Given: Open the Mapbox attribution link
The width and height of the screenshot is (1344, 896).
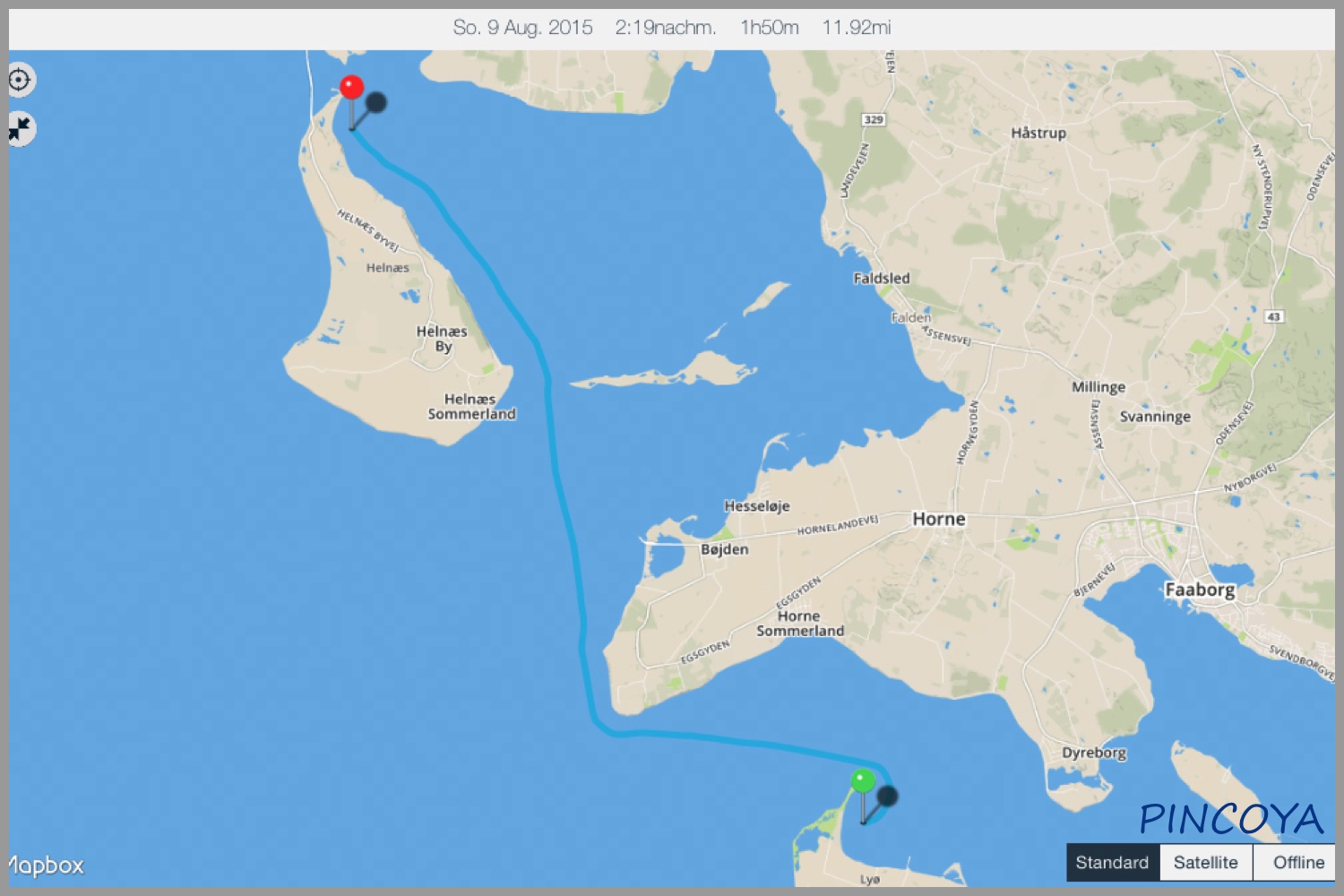Looking at the screenshot, I should (46, 866).
